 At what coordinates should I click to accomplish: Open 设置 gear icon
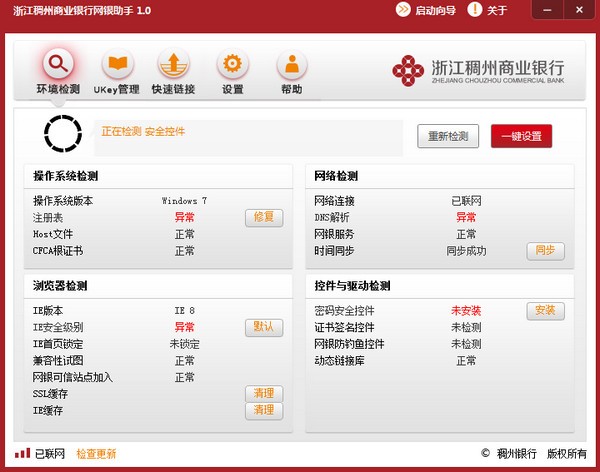tap(233, 64)
